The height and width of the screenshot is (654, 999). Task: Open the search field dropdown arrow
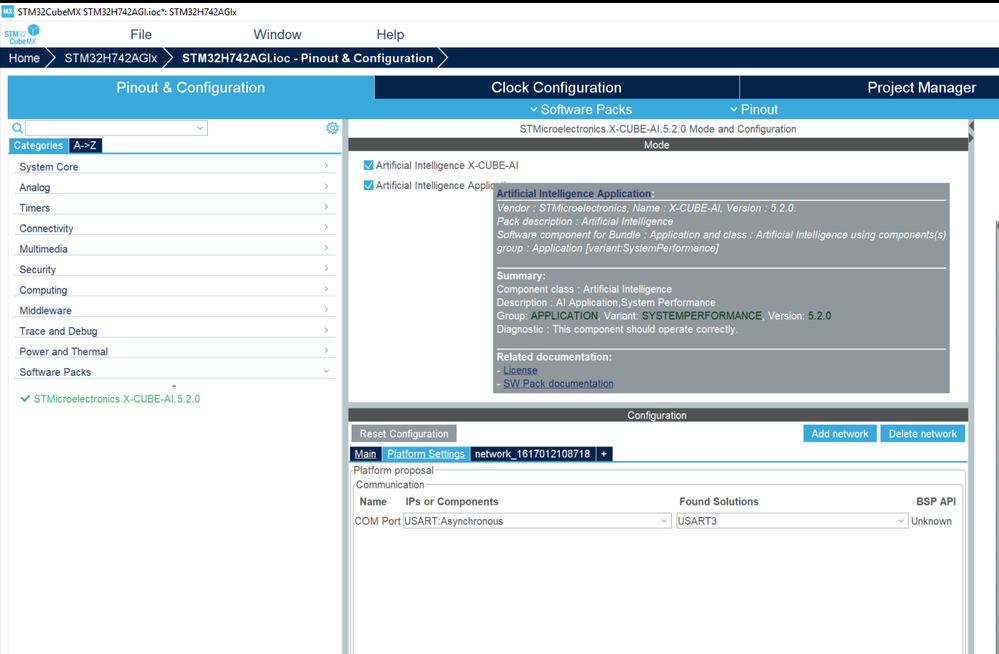(x=200, y=128)
